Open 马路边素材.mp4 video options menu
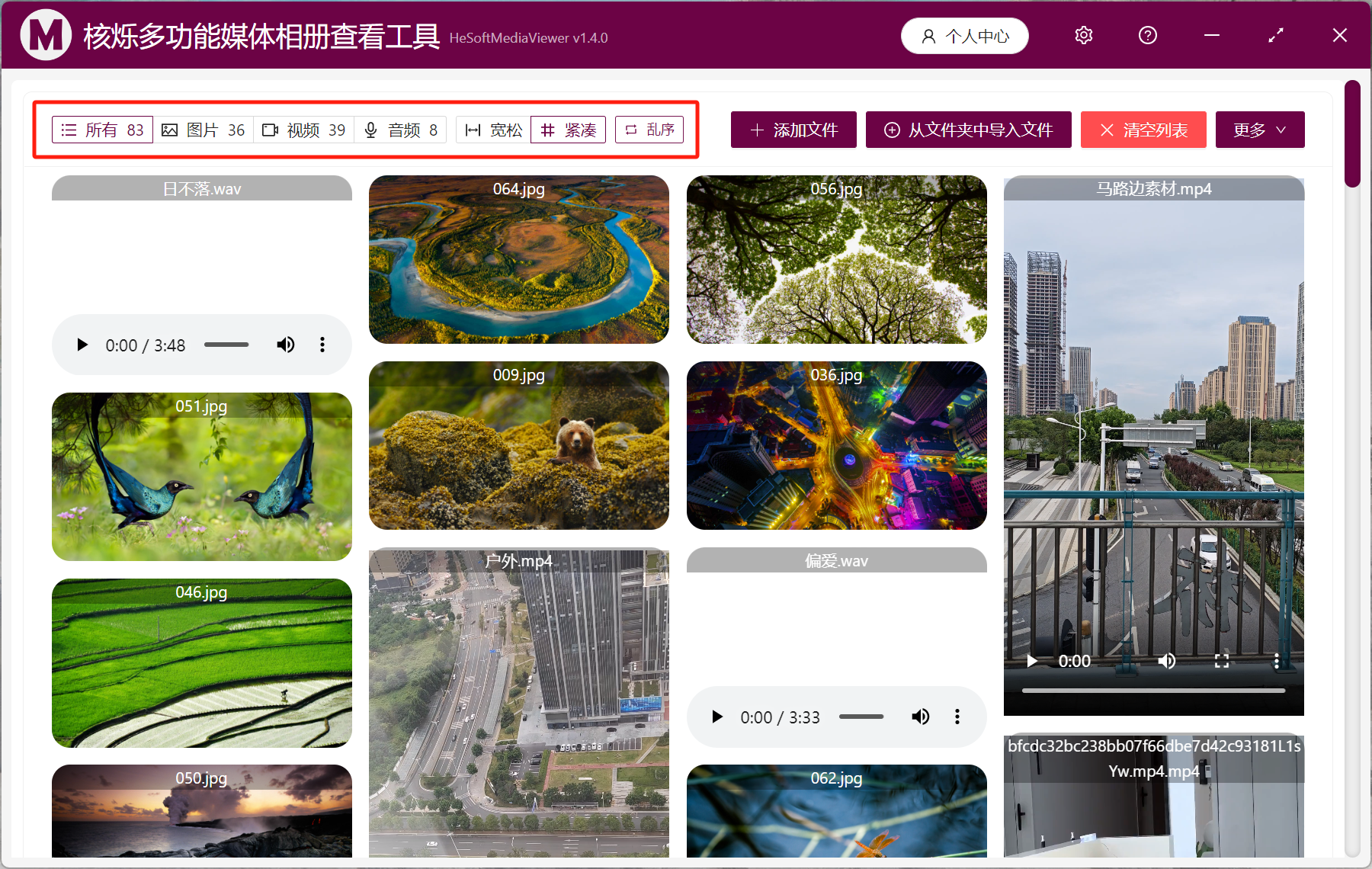 [1276, 661]
